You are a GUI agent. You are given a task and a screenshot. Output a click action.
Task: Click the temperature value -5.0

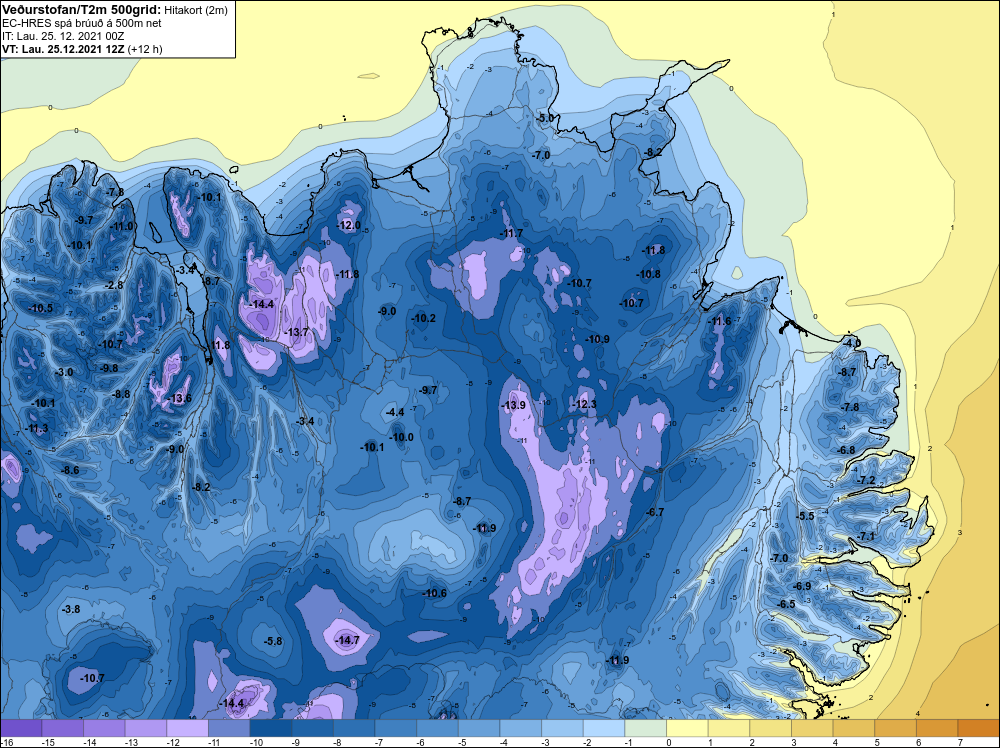545,118
